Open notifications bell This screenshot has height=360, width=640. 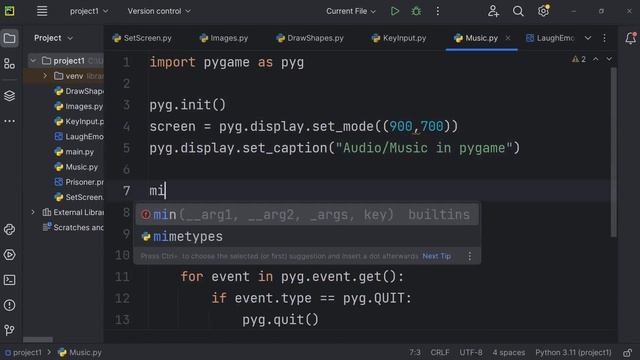point(630,38)
